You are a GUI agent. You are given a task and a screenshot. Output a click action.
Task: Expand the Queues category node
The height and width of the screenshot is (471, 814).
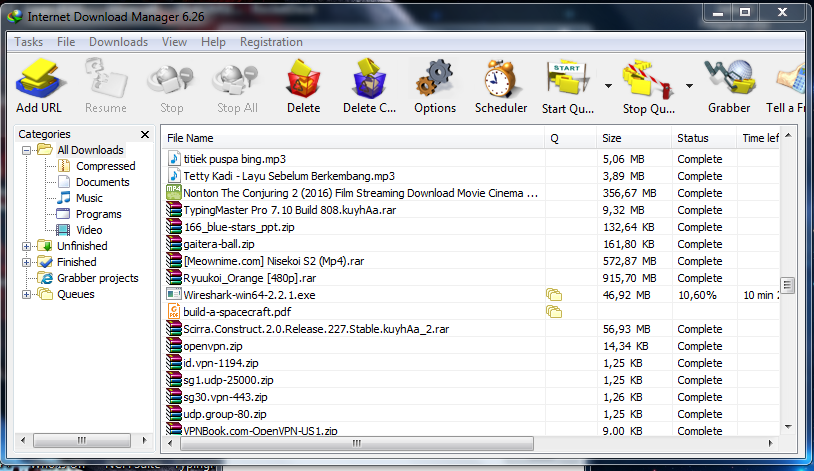pyautogui.click(x=26, y=294)
